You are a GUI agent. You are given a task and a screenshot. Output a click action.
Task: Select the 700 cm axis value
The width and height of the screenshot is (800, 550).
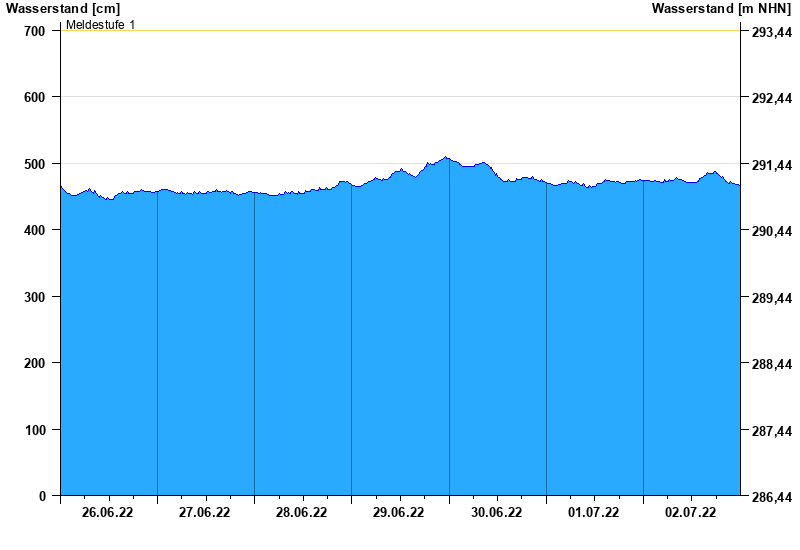click(x=35, y=32)
